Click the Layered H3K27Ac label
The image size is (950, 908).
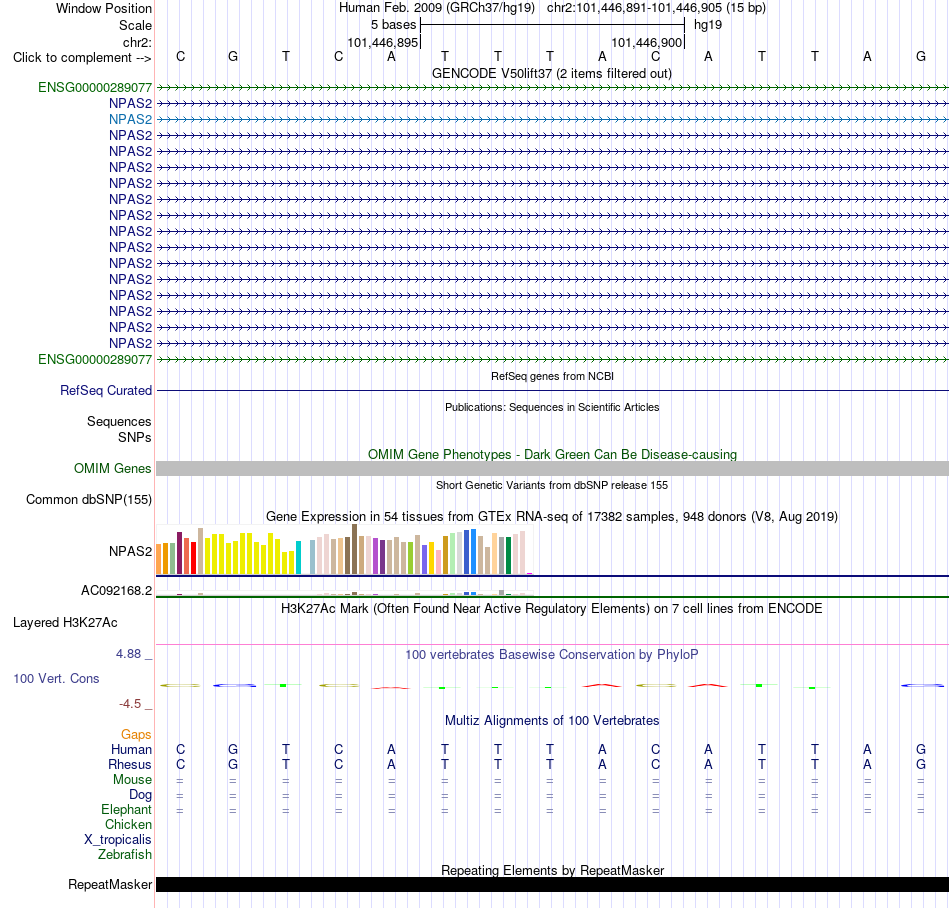point(65,623)
